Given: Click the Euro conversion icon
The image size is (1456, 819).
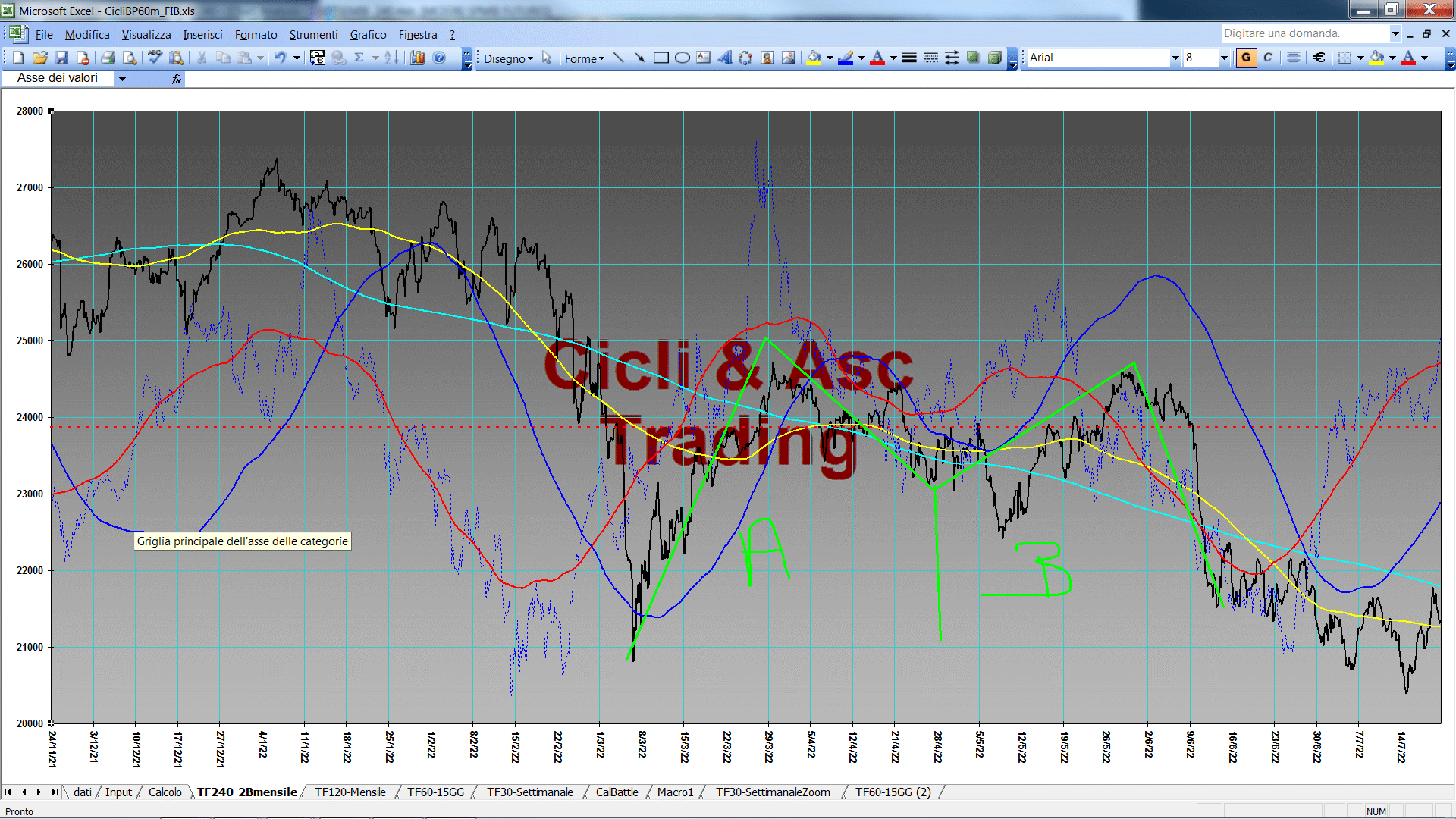Looking at the screenshot, I should click(318, 58).
